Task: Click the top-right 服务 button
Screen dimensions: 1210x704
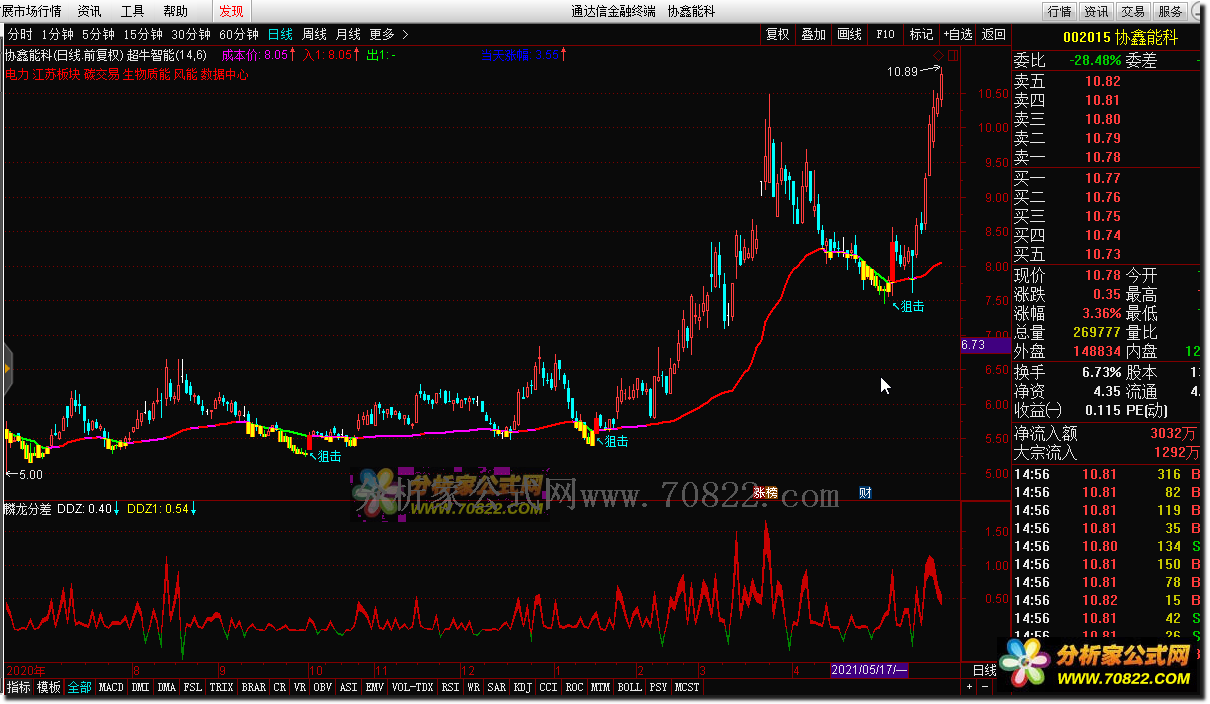Action: 1169,11
